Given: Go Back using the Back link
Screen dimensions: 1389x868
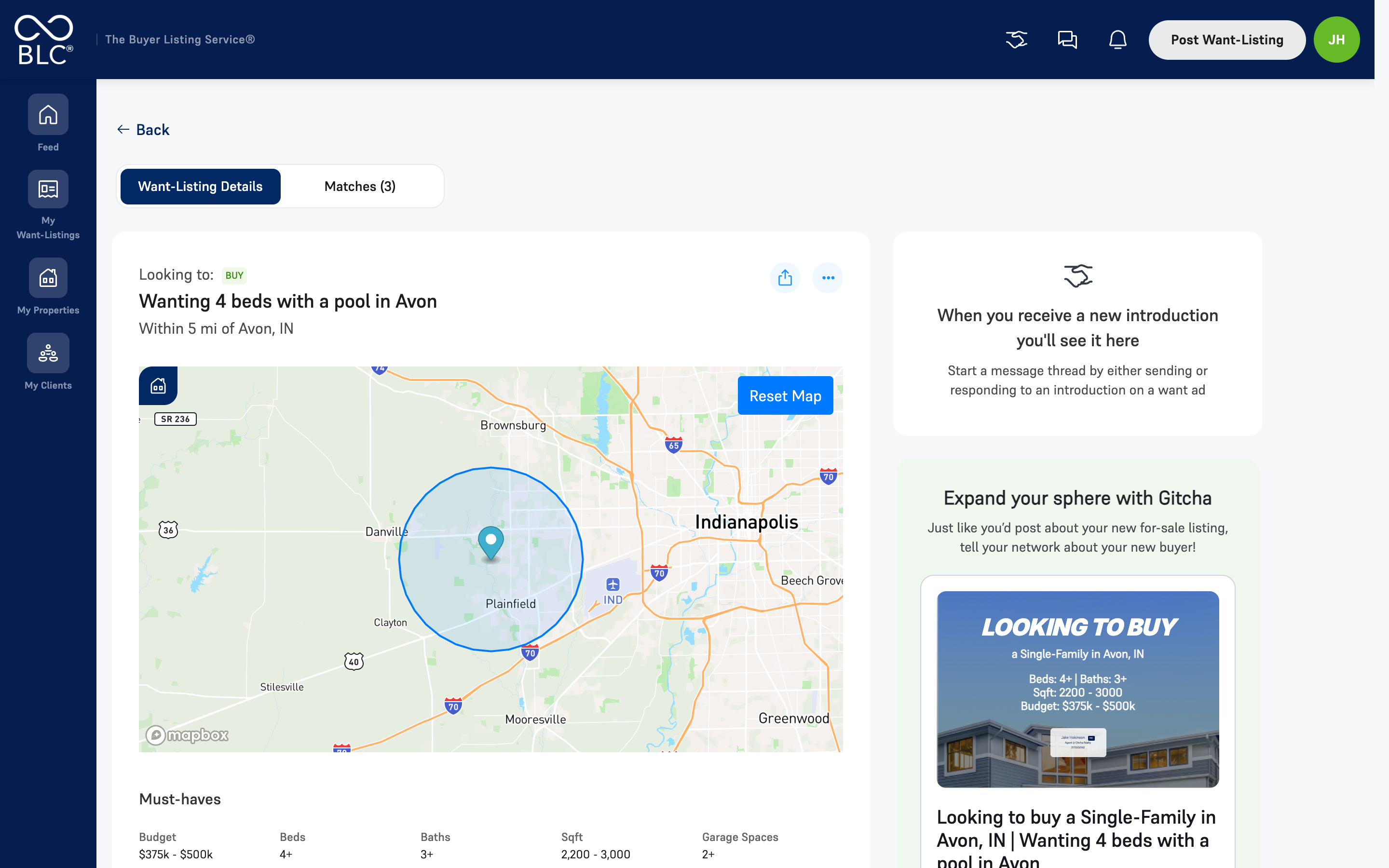Looking at the screenshot, I should [144, 130].
